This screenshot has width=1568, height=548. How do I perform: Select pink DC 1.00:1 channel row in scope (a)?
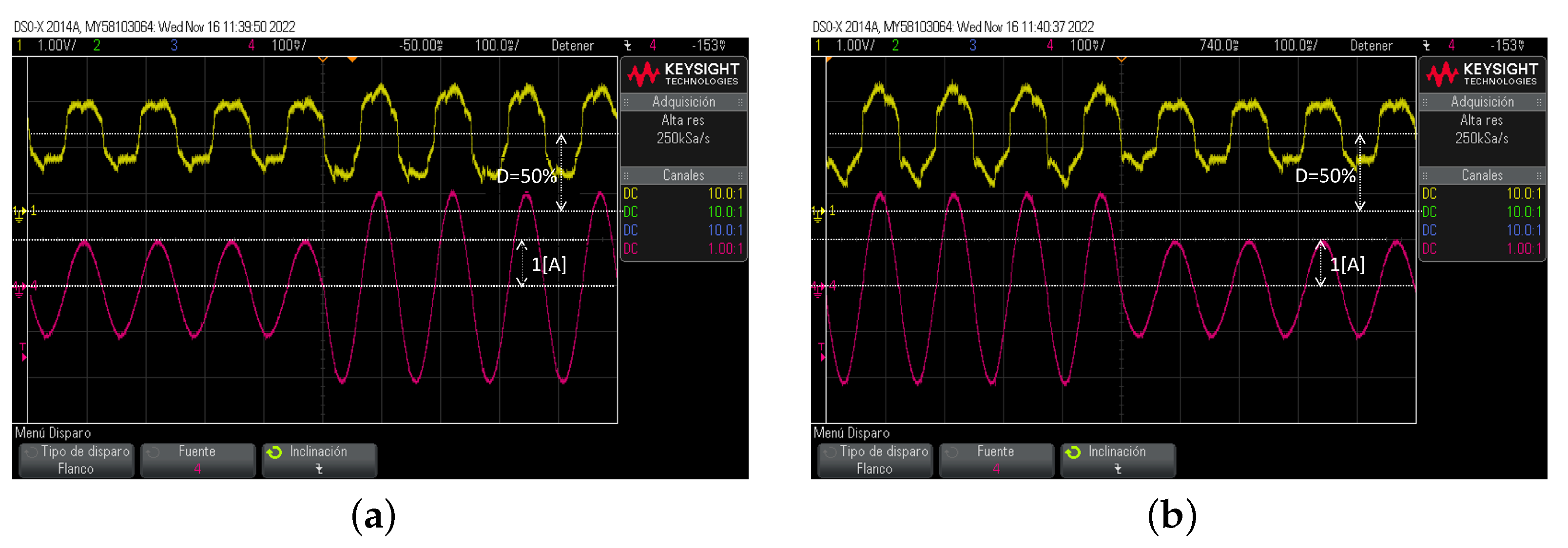pos(683,249)
